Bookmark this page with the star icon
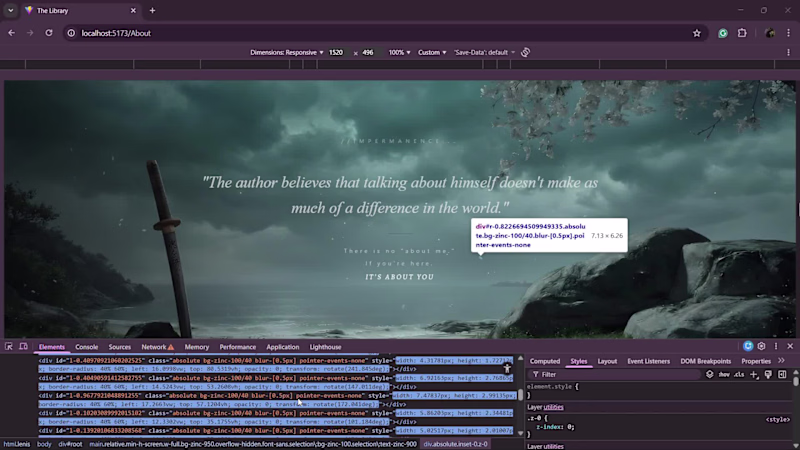The height and width of the screenshot is (450, 800). pos(697,33)
